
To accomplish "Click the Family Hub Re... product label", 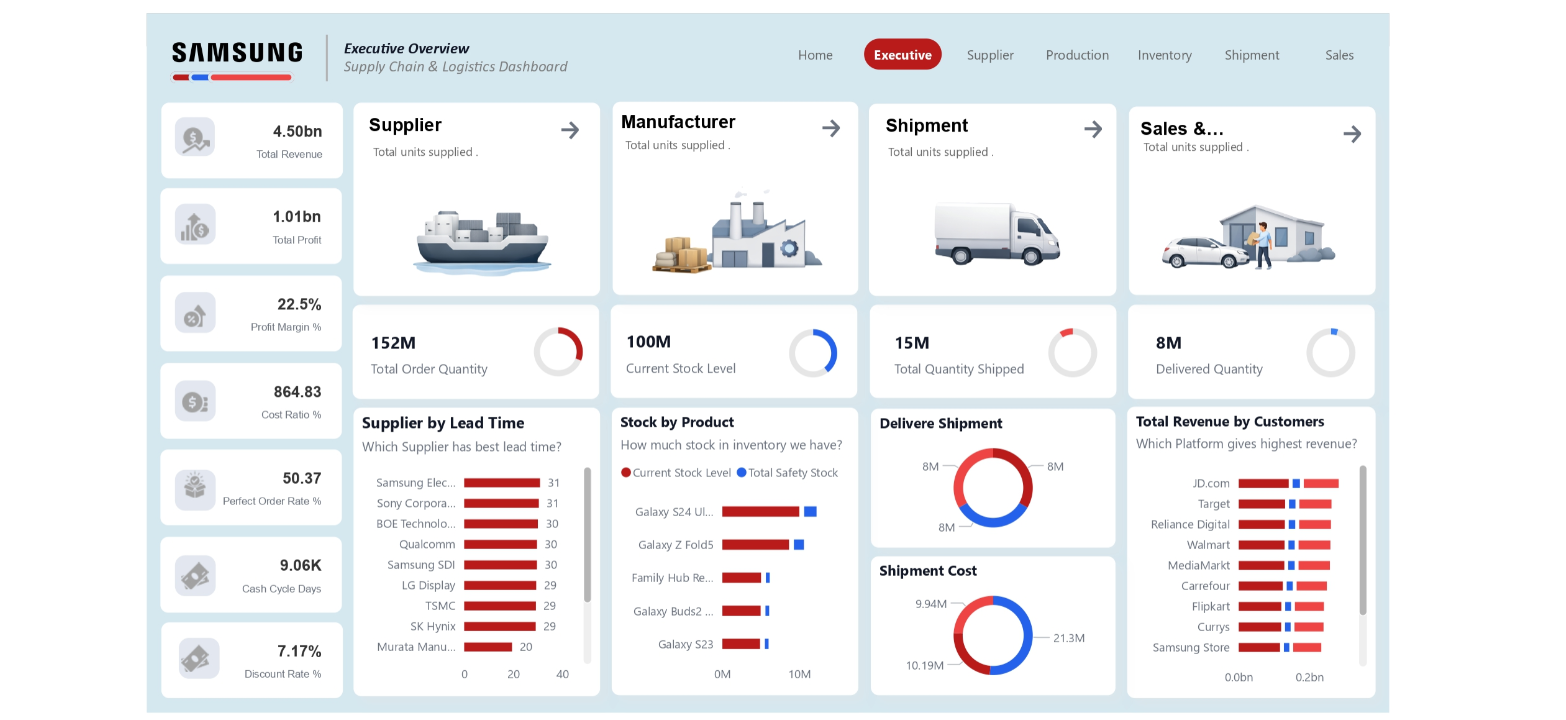I will coord(673,578).
